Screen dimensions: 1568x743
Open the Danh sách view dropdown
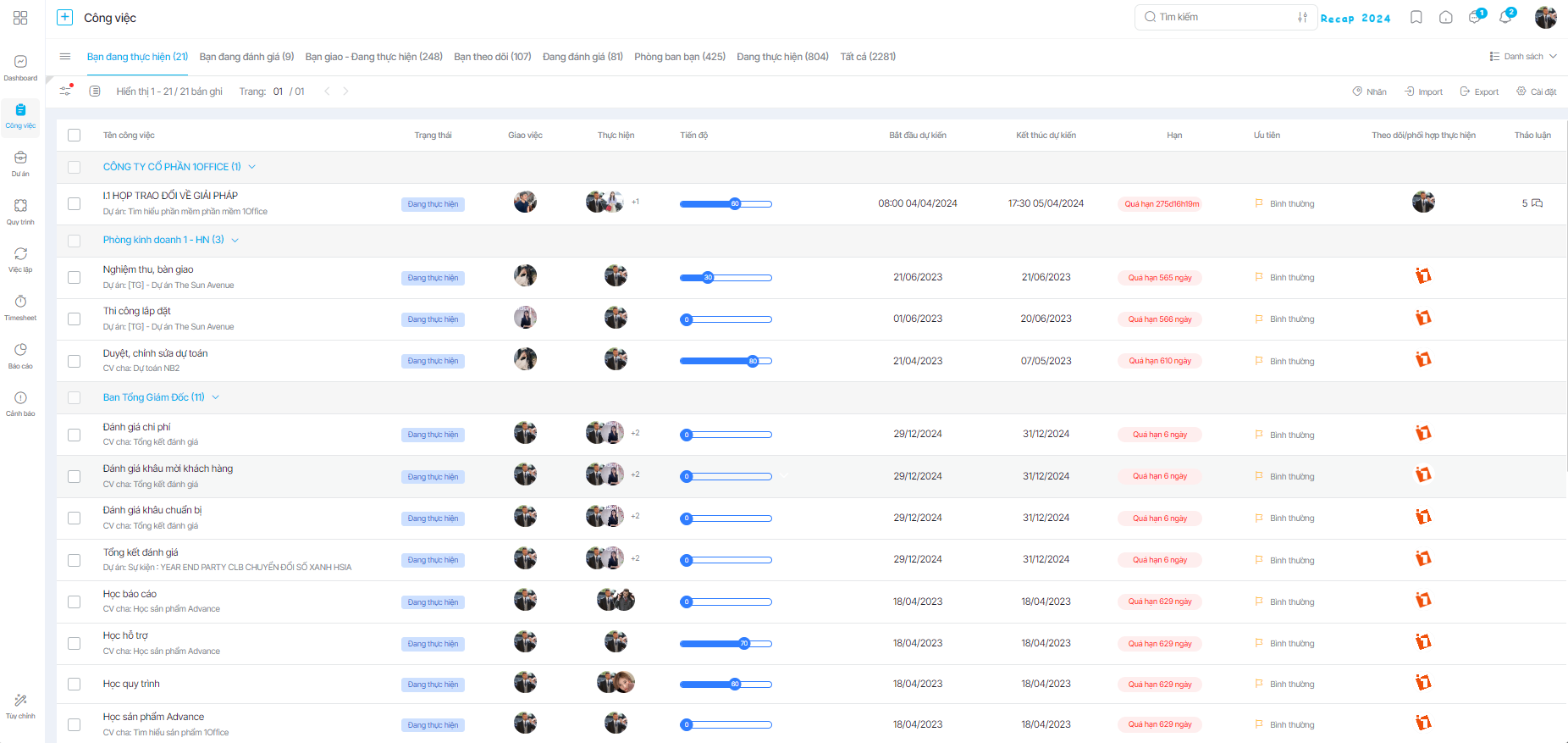1523,57
